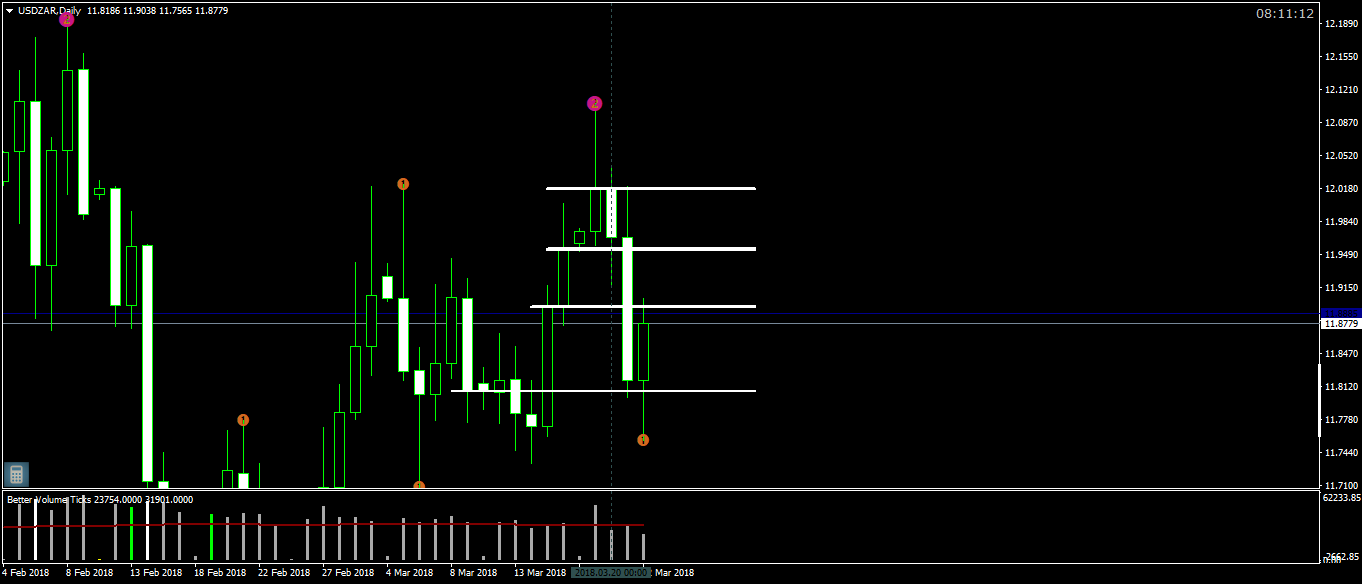
Task: Select magenta marker 2 at top-left high
Action: coord(67,19)
